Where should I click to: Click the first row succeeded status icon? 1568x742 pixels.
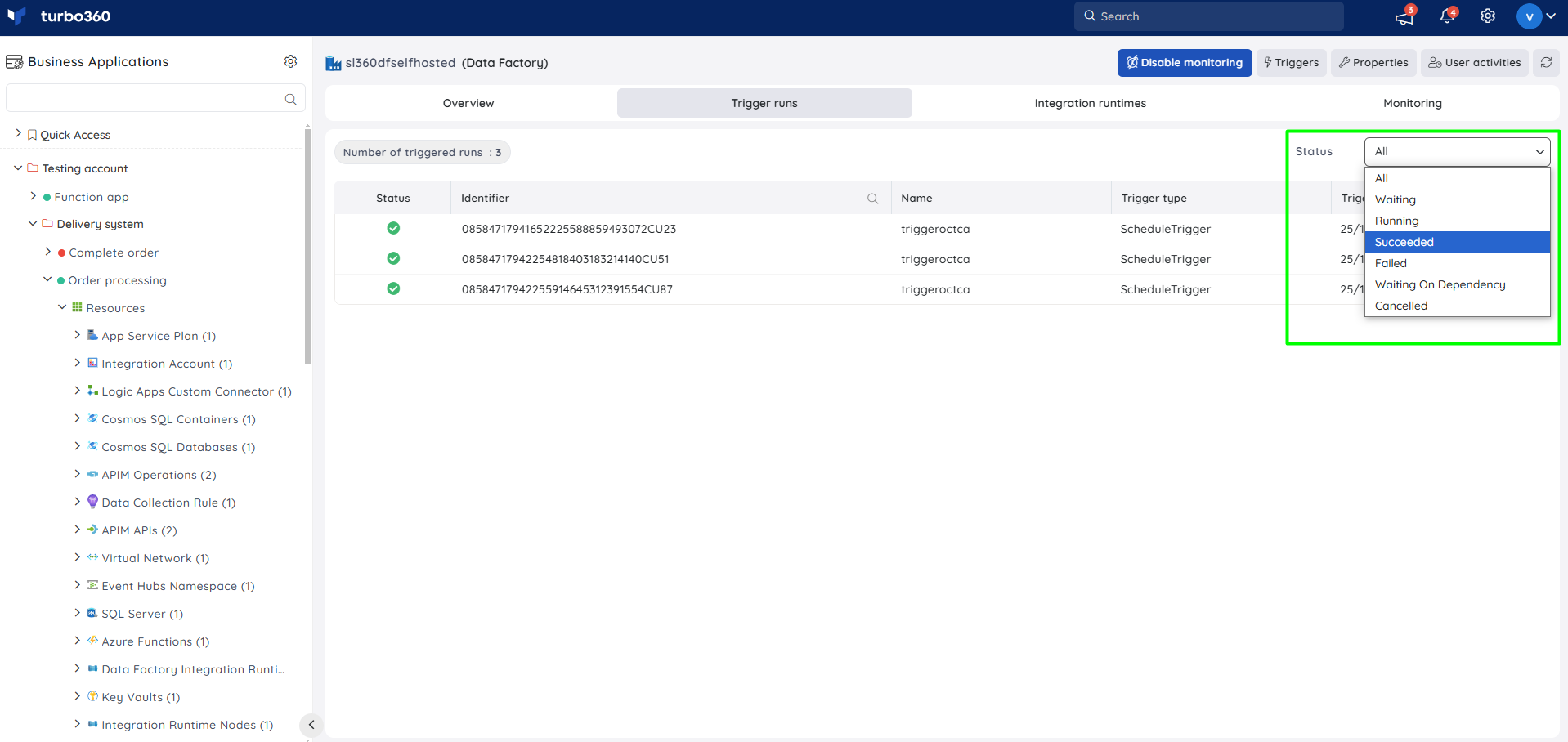(393, 228)
